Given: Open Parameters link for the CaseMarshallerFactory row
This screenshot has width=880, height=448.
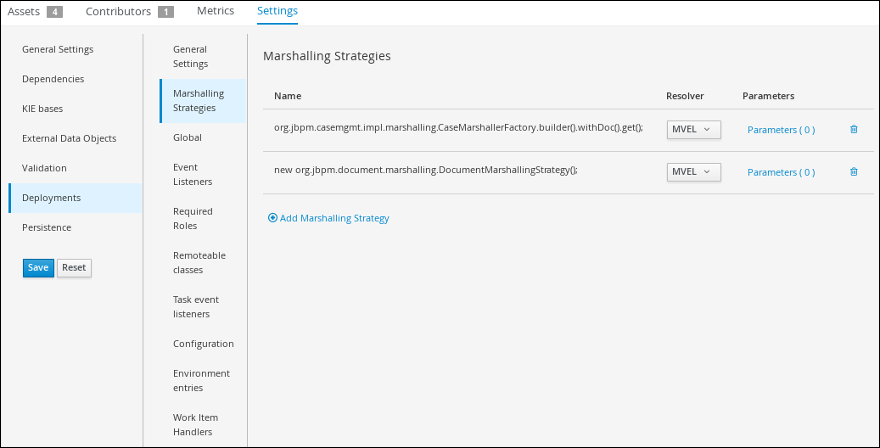Looking at the screenshot, I should coord(781,130).
